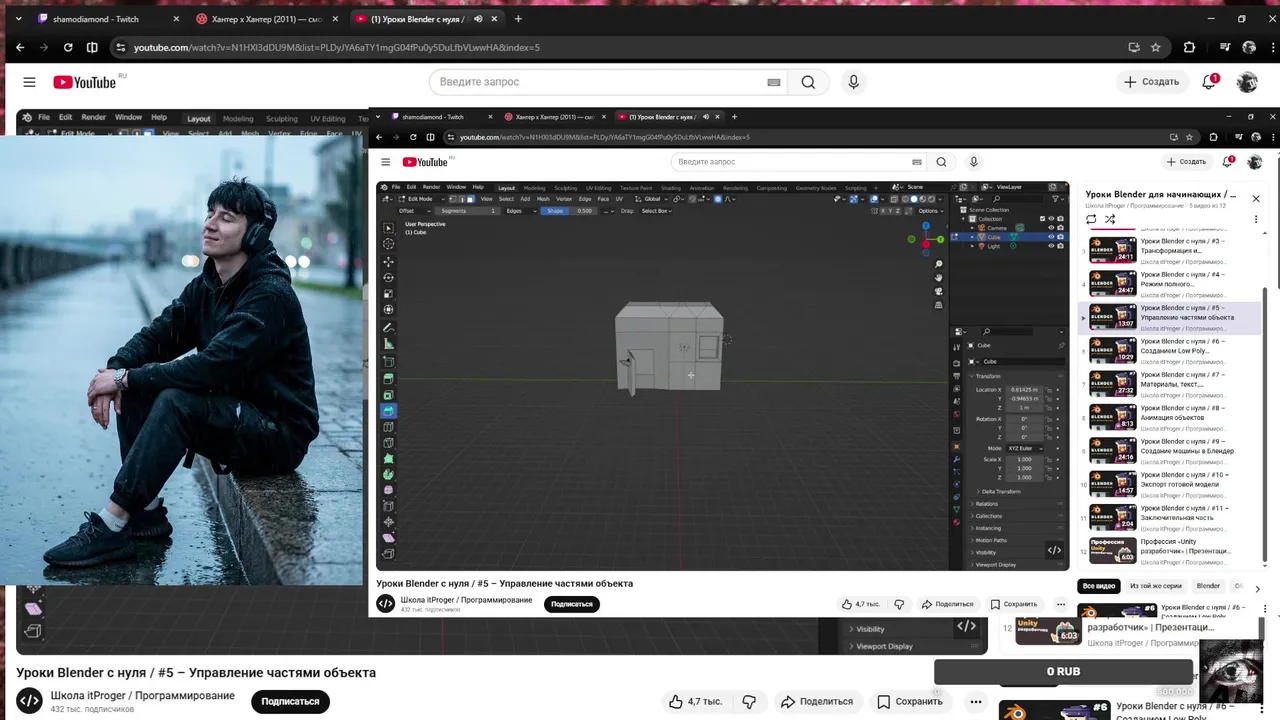Switch to the Хантер х Хантер browser tab
Screen dimensions: 1280x720
coord(268,19)
